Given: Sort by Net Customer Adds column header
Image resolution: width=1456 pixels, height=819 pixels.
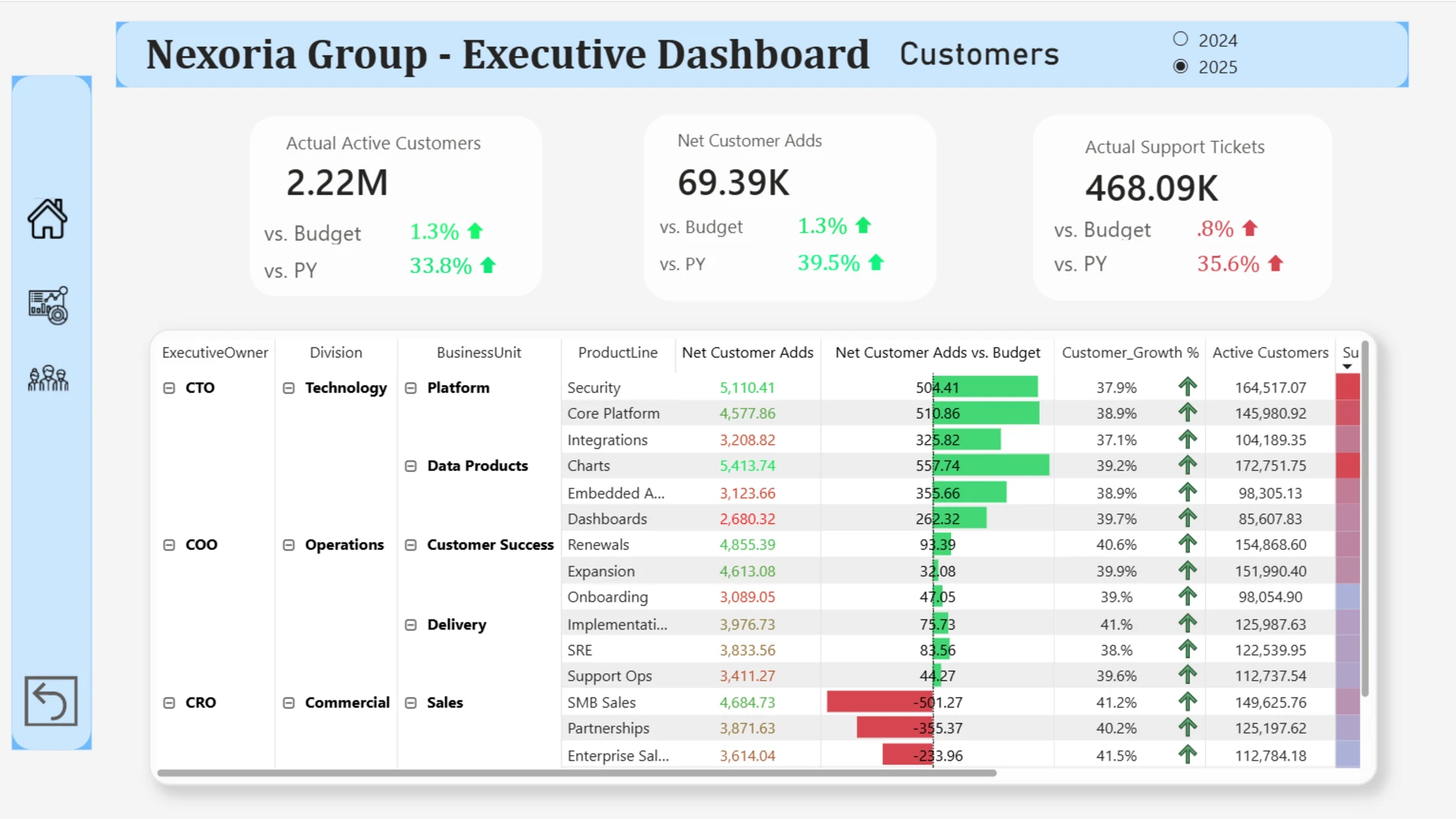Looking at the screenshot, I should click(x=747, y=353).
